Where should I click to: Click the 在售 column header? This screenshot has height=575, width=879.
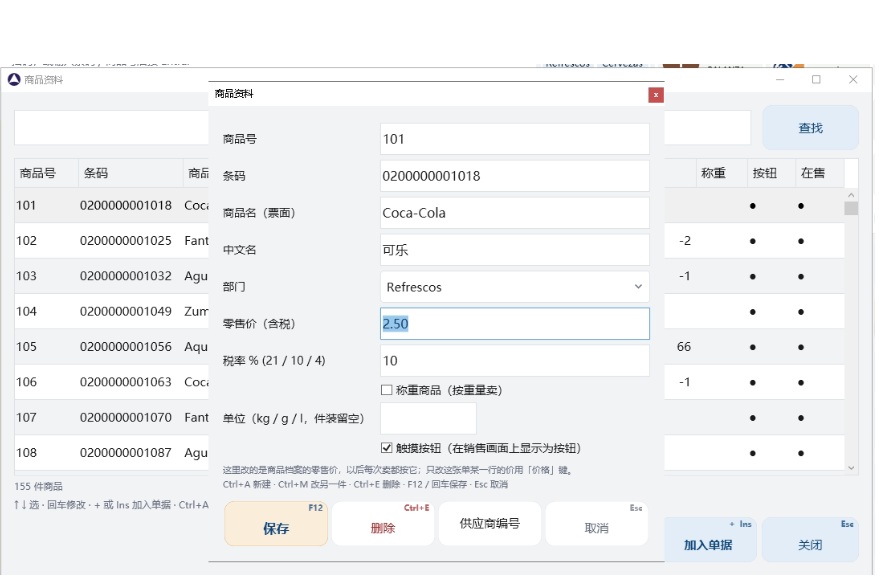pyautogui.click(x=820, y=173)
